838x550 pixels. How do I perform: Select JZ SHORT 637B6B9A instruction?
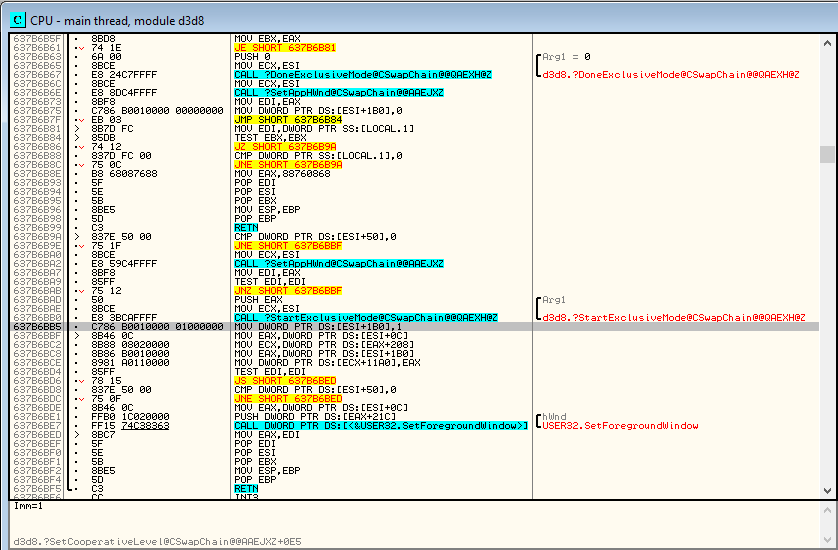coord(285,146)
